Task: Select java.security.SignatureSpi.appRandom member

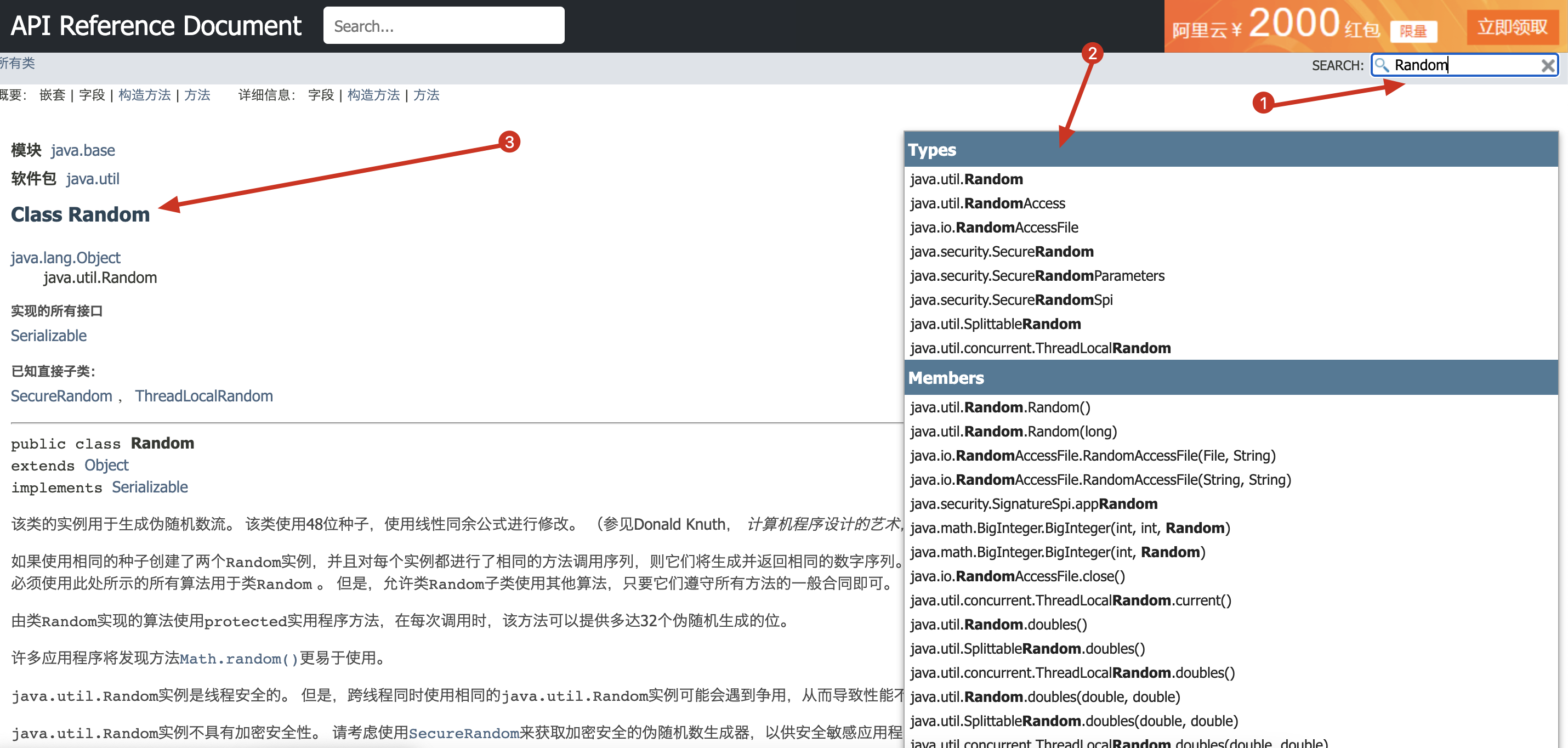Action: click(1231, 504)
